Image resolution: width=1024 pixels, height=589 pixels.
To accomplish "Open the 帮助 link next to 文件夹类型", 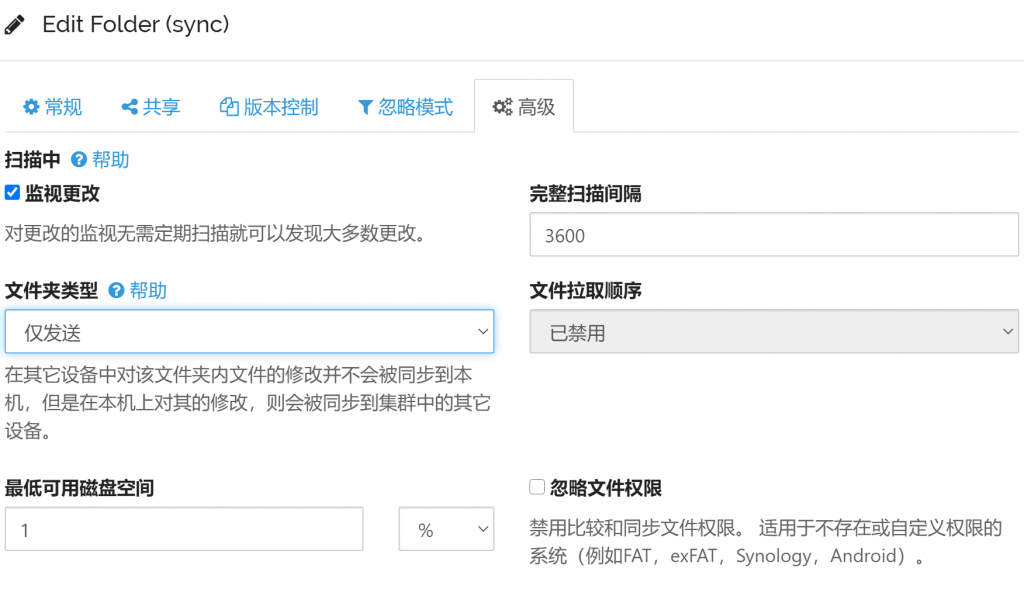I will tap(148, 290).
